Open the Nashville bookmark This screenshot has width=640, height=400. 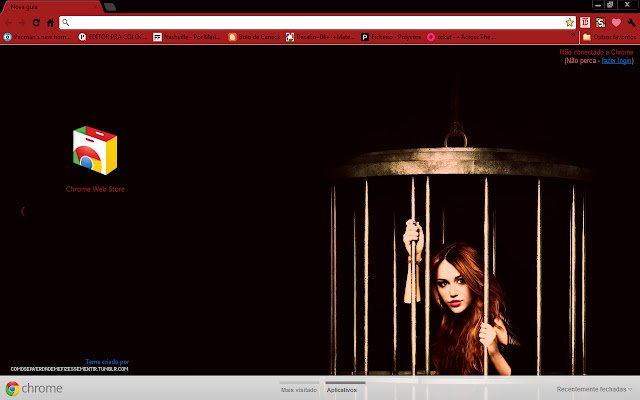(x=187, y=37)
